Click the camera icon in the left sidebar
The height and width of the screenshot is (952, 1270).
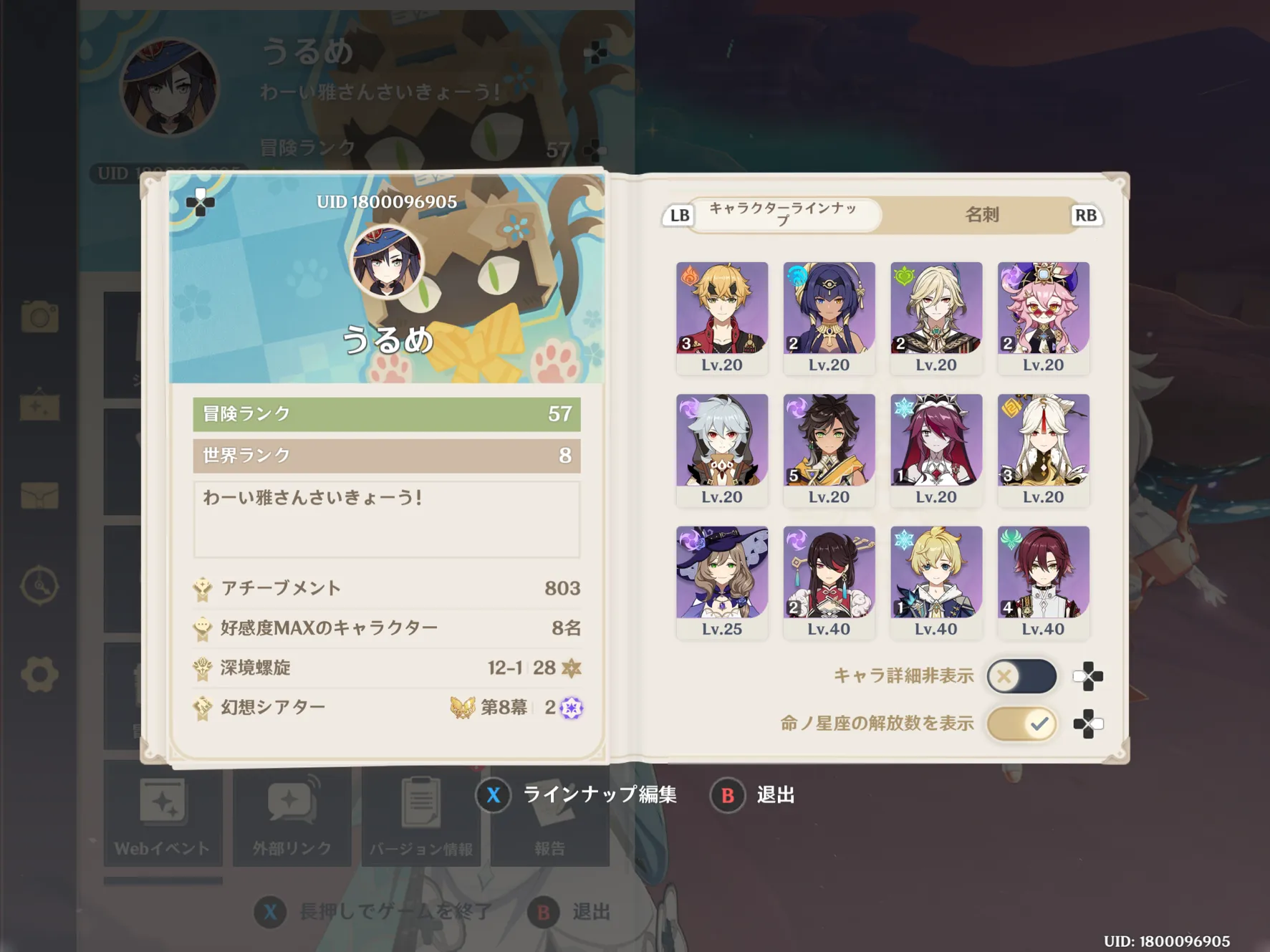pos(39,317)
